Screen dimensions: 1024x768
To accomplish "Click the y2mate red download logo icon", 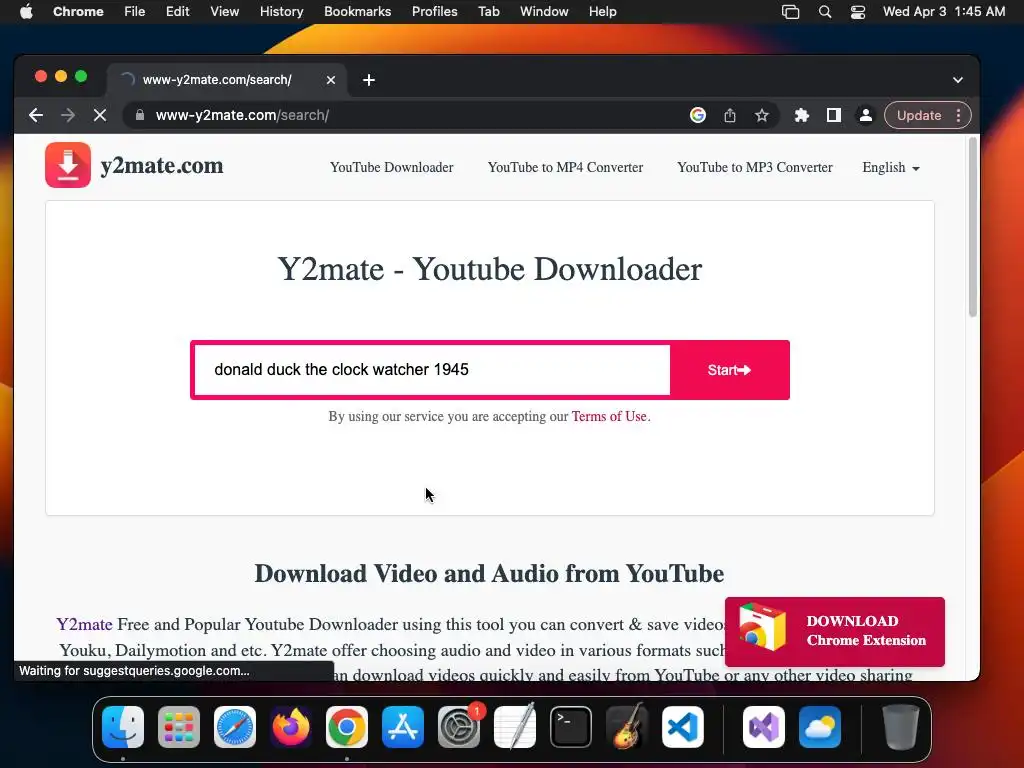I will click(68, 165).
